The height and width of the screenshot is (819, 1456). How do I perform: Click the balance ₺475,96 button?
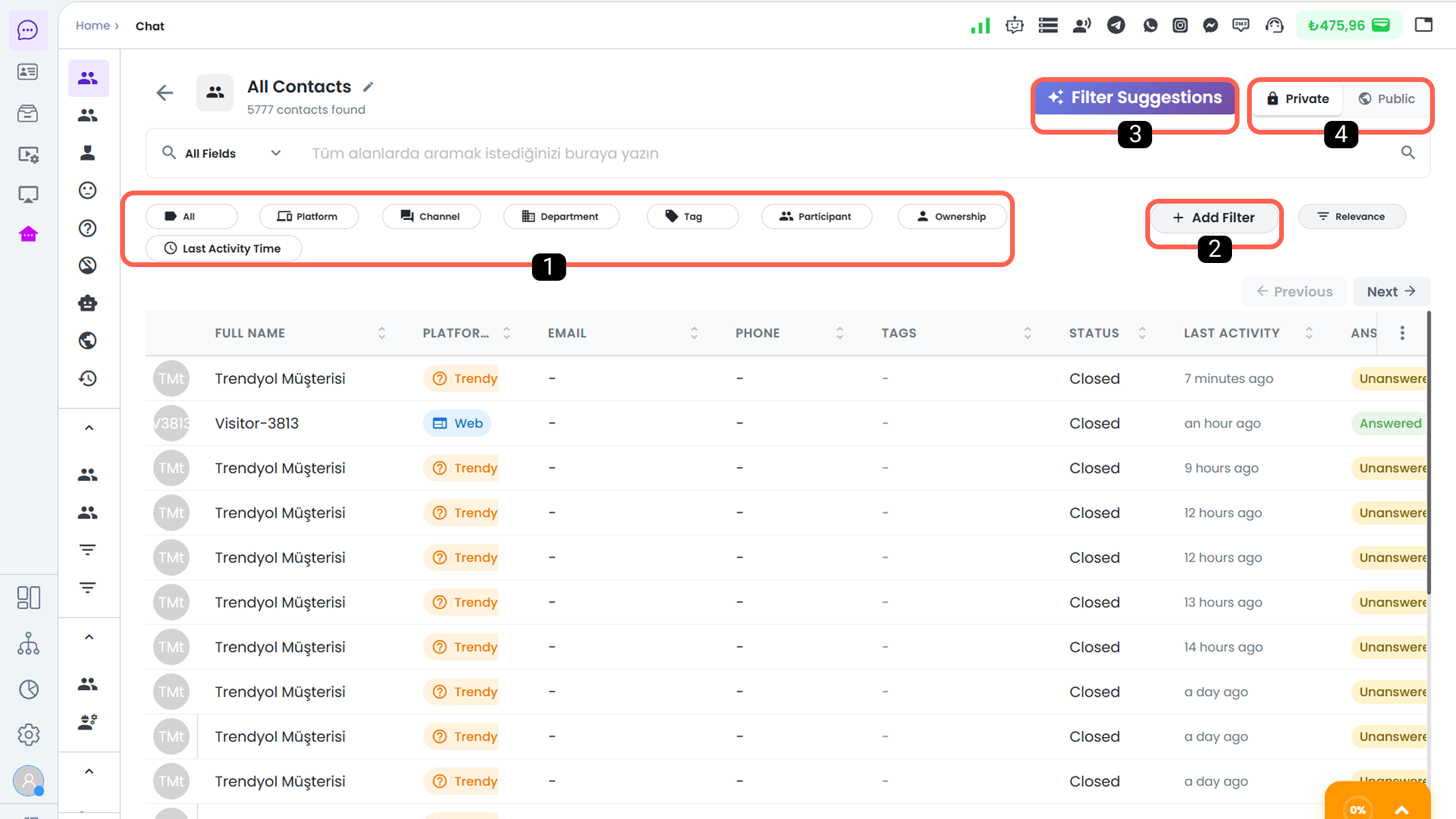[x=1349, y=26]
